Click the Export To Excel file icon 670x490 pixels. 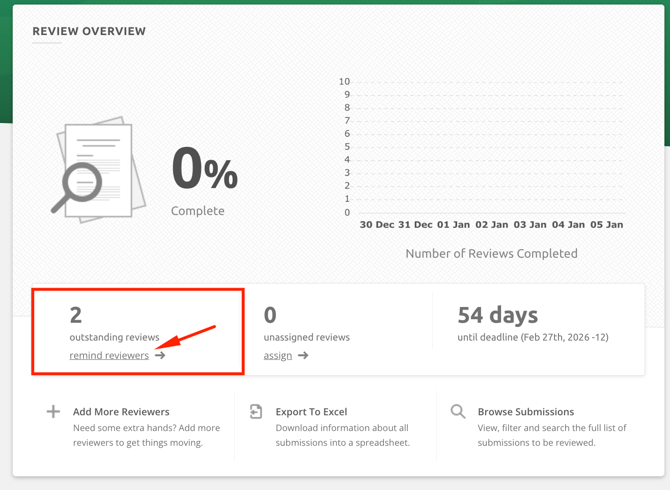point(256,411)
